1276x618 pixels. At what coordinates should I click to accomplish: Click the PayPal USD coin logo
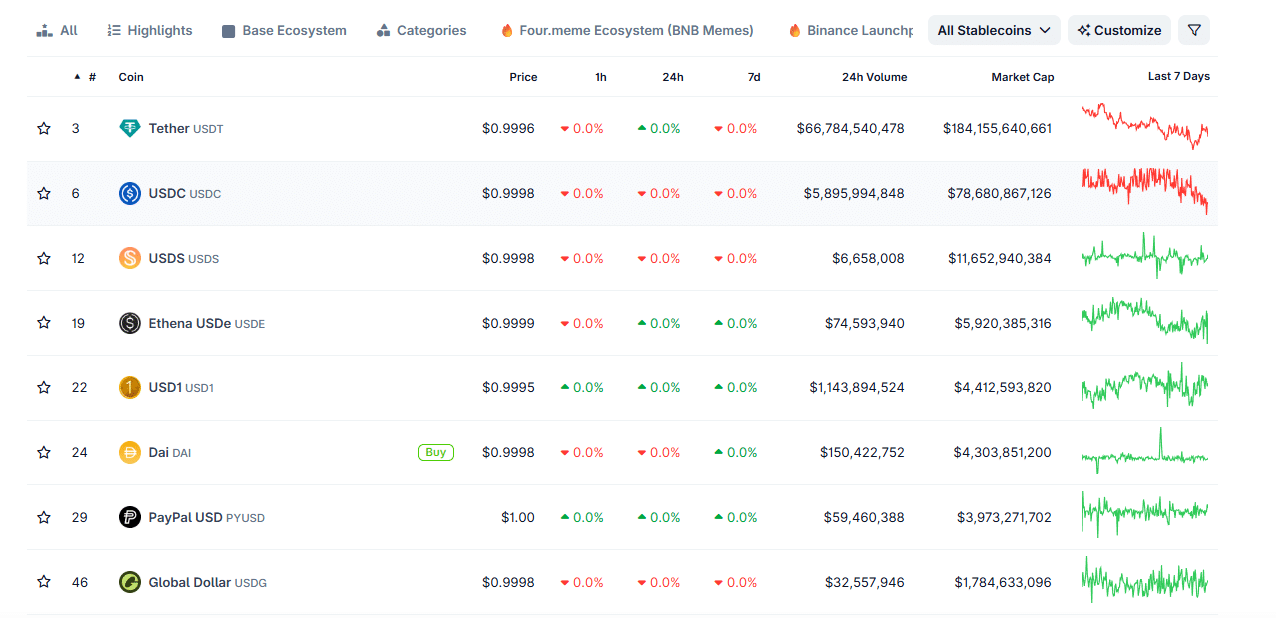point(131,517)
